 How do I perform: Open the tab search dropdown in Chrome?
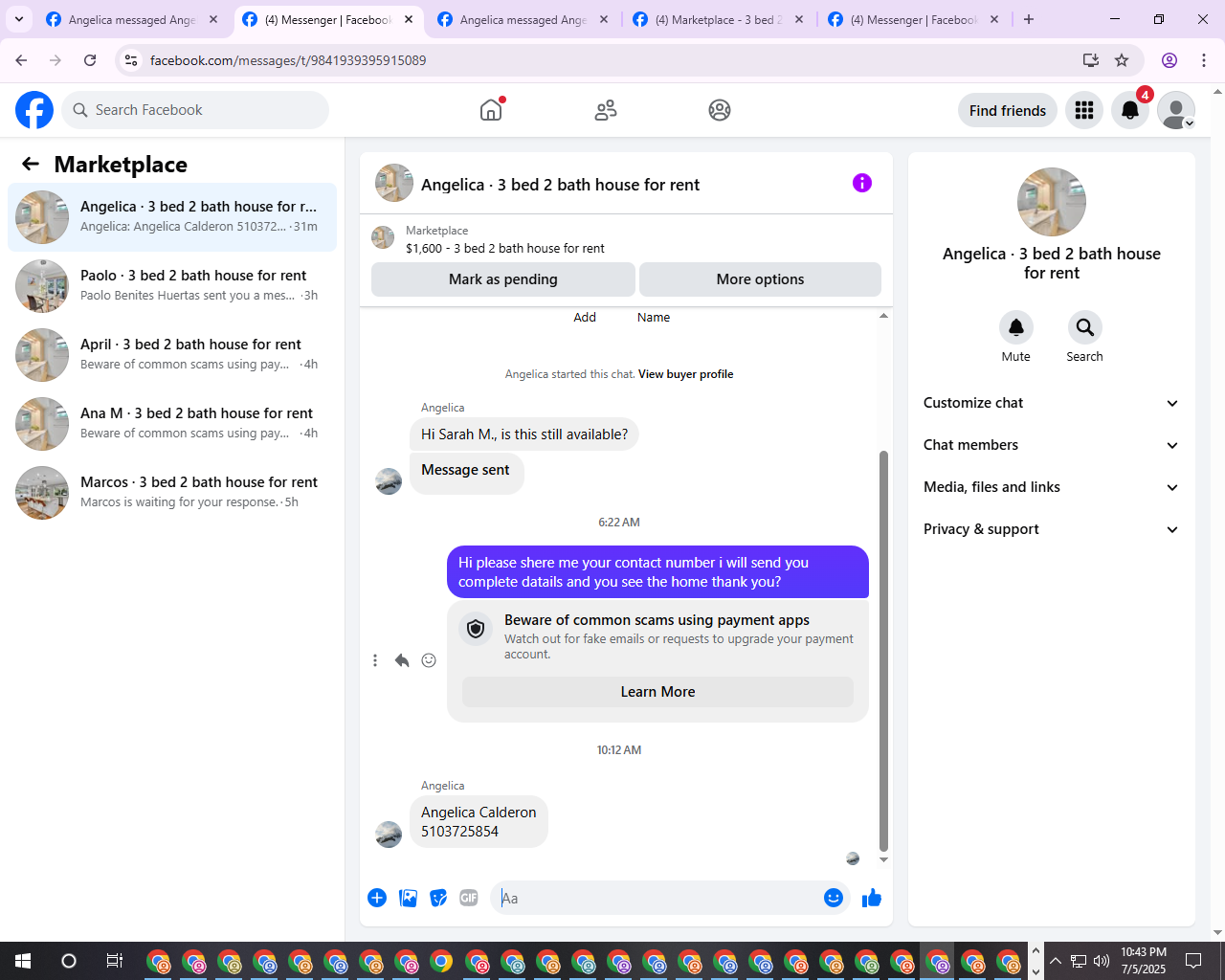tap(19, 19)
